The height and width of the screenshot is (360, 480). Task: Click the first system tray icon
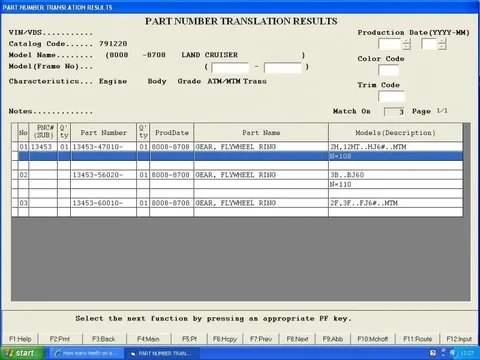[433, 353]
